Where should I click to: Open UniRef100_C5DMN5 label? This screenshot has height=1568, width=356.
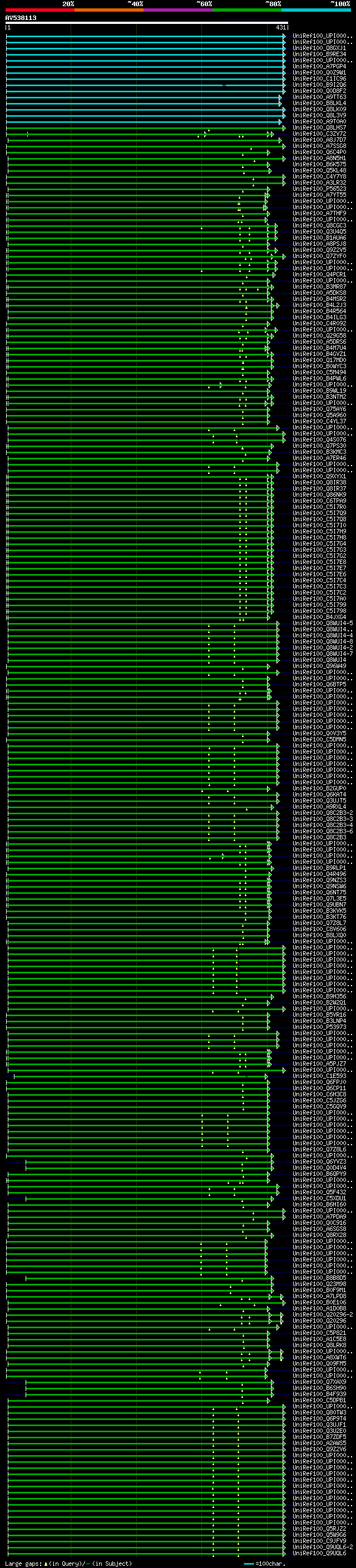[319, 740]
